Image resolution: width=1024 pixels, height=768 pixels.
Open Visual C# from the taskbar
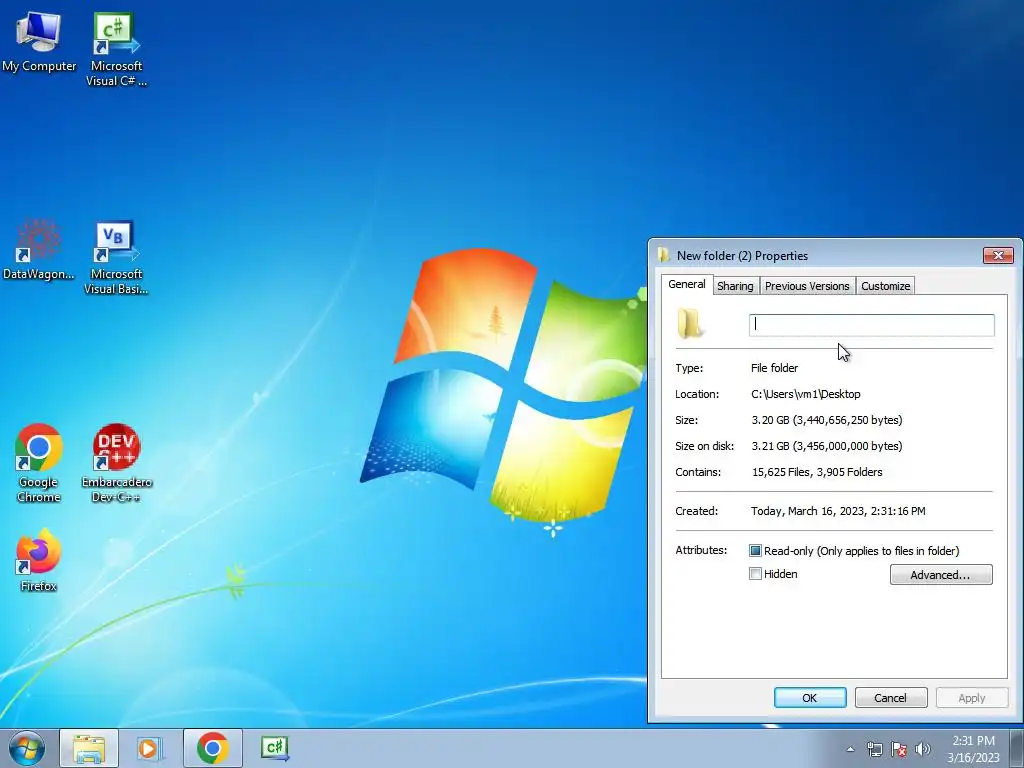pos(274,748)
